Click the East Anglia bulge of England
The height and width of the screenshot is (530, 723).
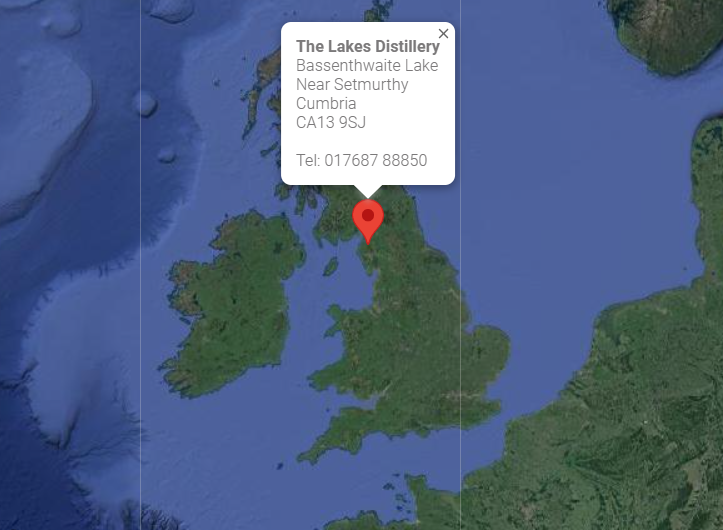point(489,351)
